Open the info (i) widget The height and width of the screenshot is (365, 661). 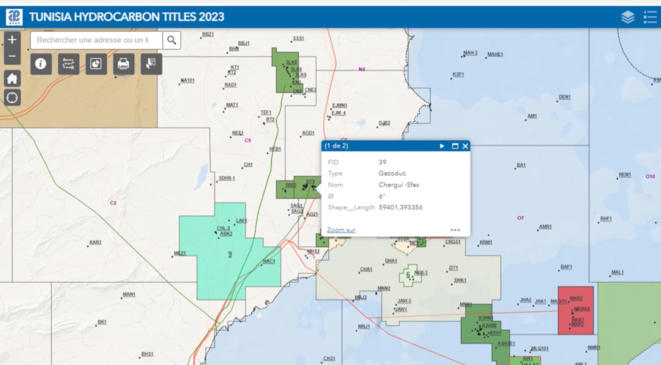tap(41, 64)
